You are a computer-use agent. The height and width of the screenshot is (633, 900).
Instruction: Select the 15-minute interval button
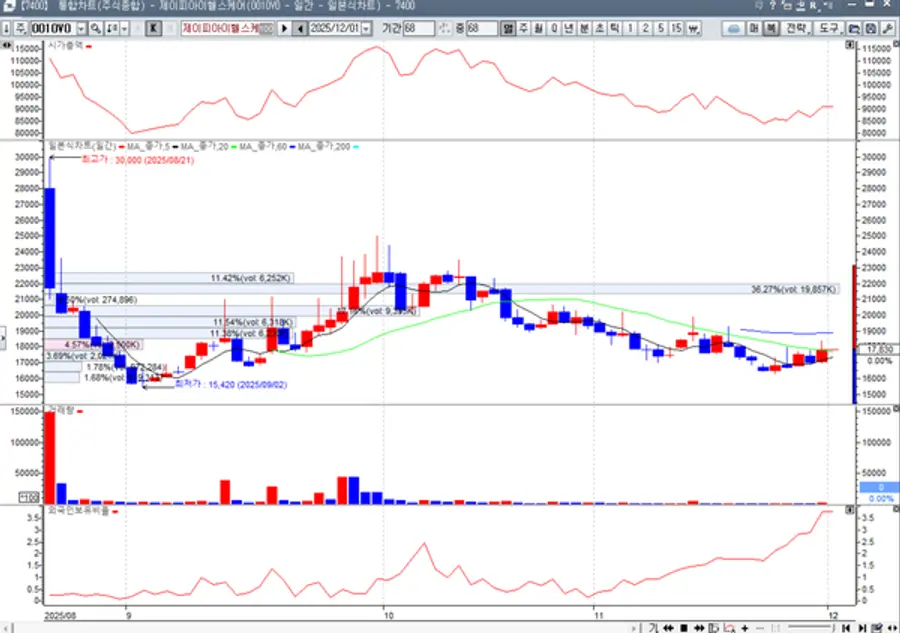[x=677, y=29]
